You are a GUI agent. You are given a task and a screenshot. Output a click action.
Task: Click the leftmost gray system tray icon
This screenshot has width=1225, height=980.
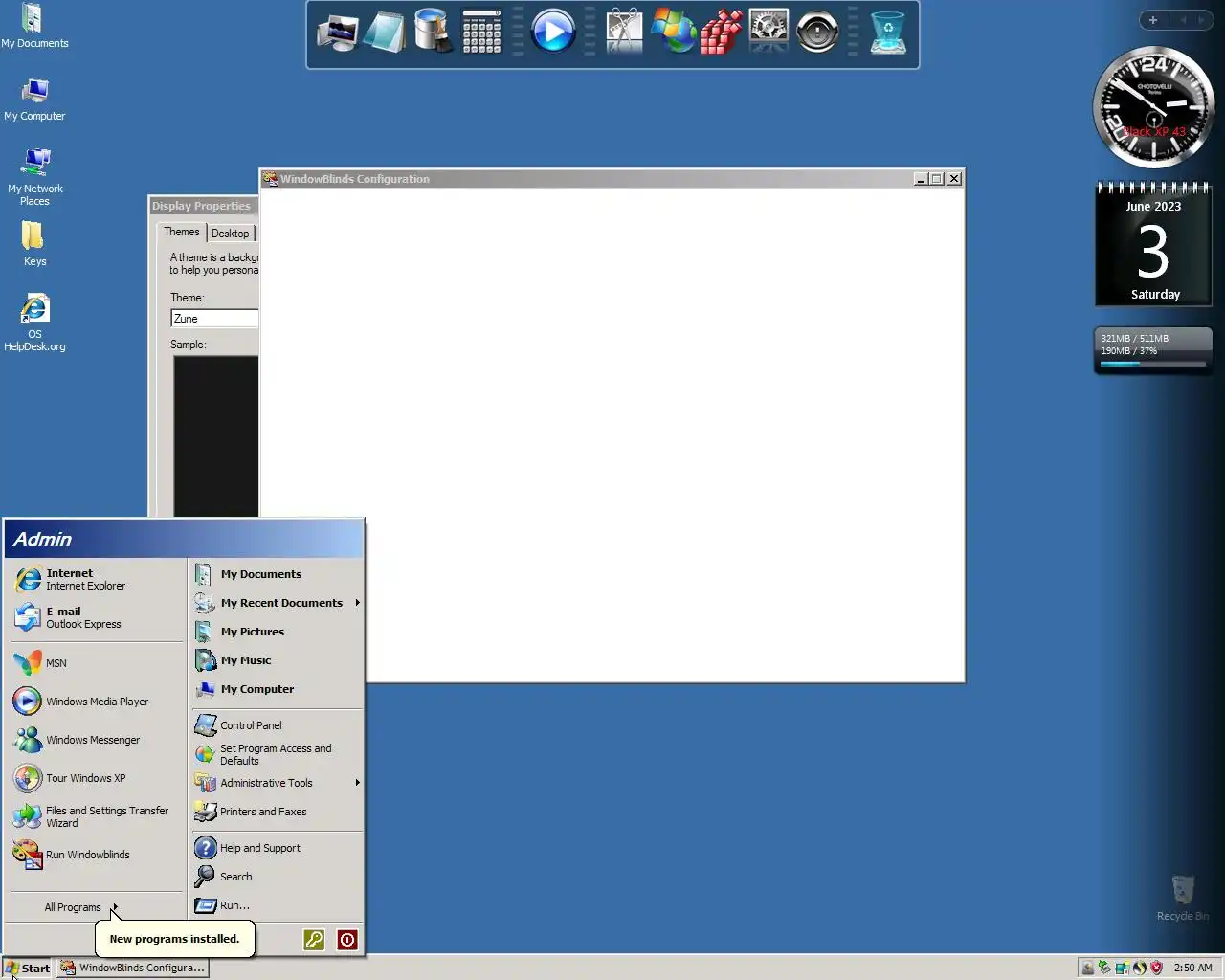1087,968
